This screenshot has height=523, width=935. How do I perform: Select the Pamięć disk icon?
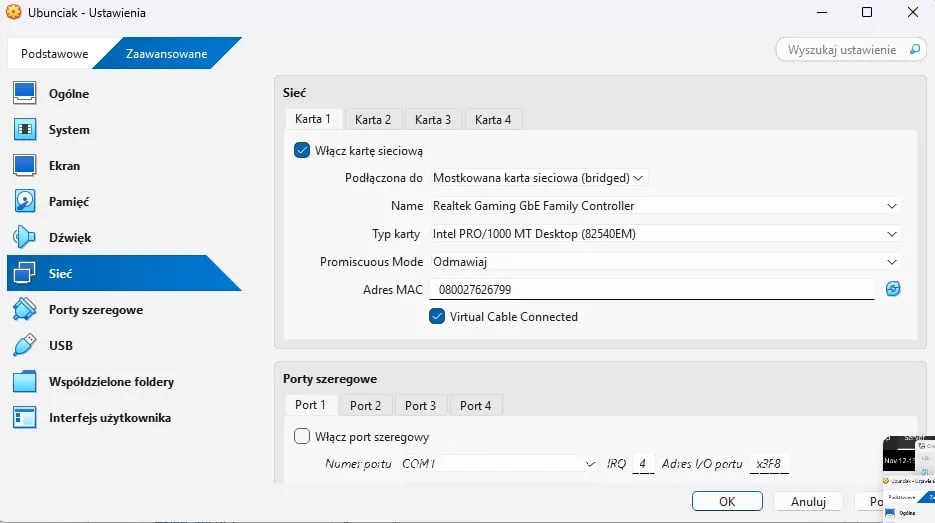click(24, 201)
